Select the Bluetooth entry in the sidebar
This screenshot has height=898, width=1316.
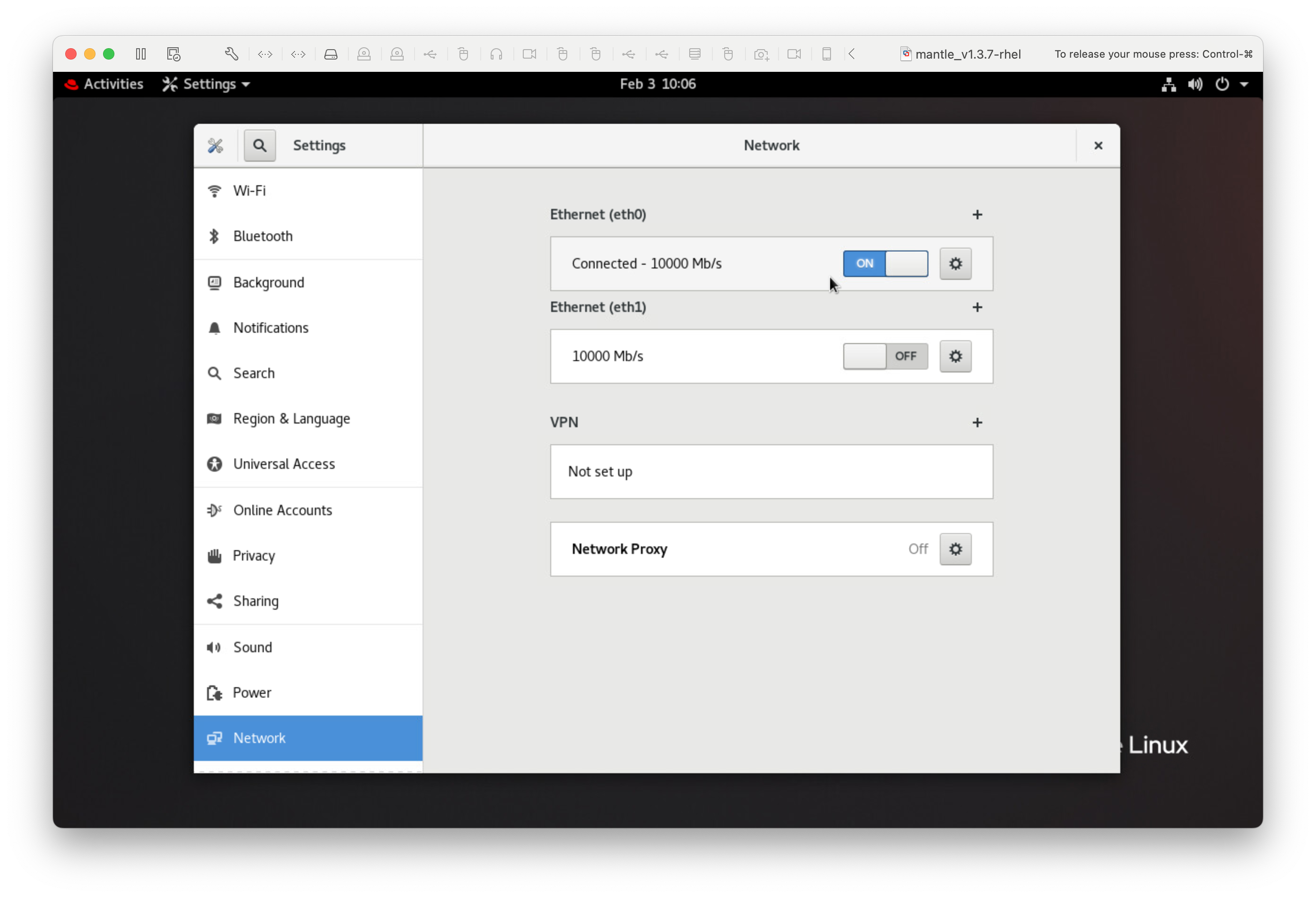pos(262,236)
